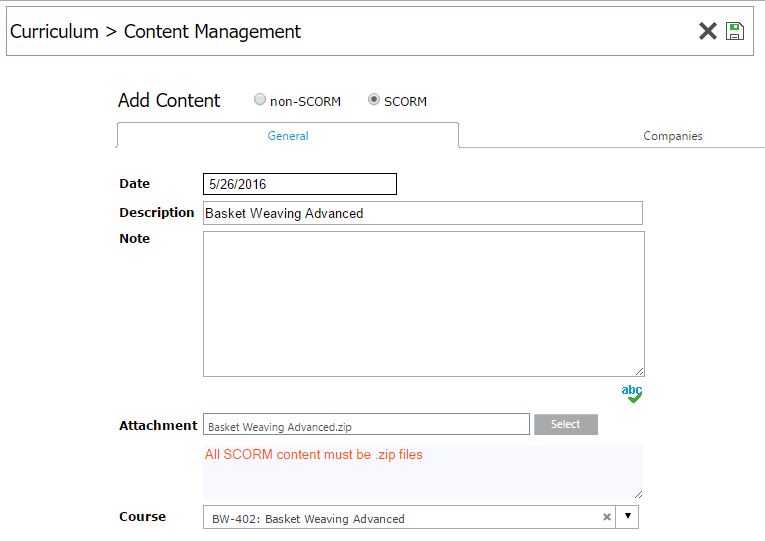765x541 pixels.
Task: Save content using the green floppy disk icon
Action: tap(734, 31)
